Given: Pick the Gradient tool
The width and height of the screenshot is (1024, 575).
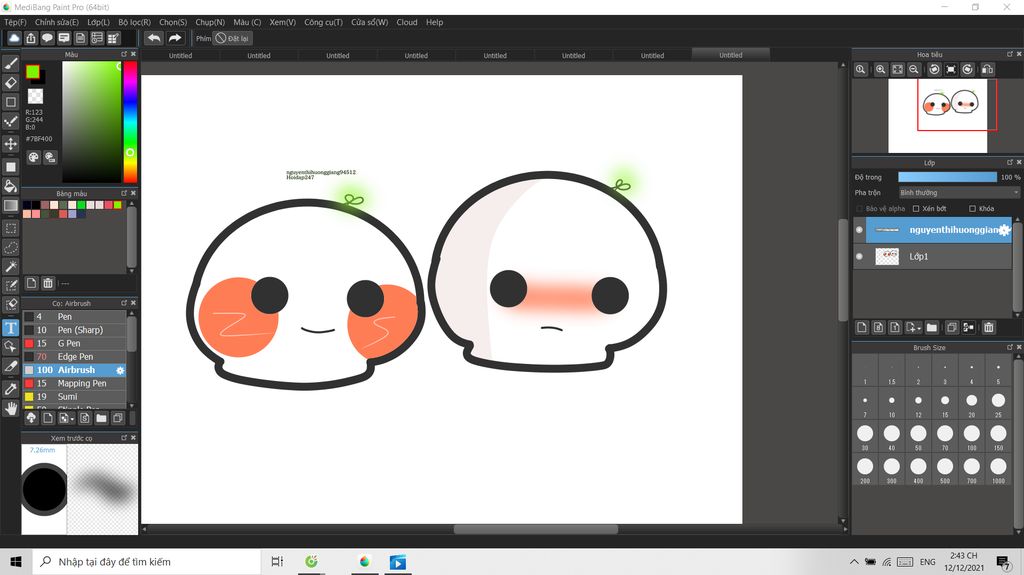Looking at the screenshot, I should (10, 206).
